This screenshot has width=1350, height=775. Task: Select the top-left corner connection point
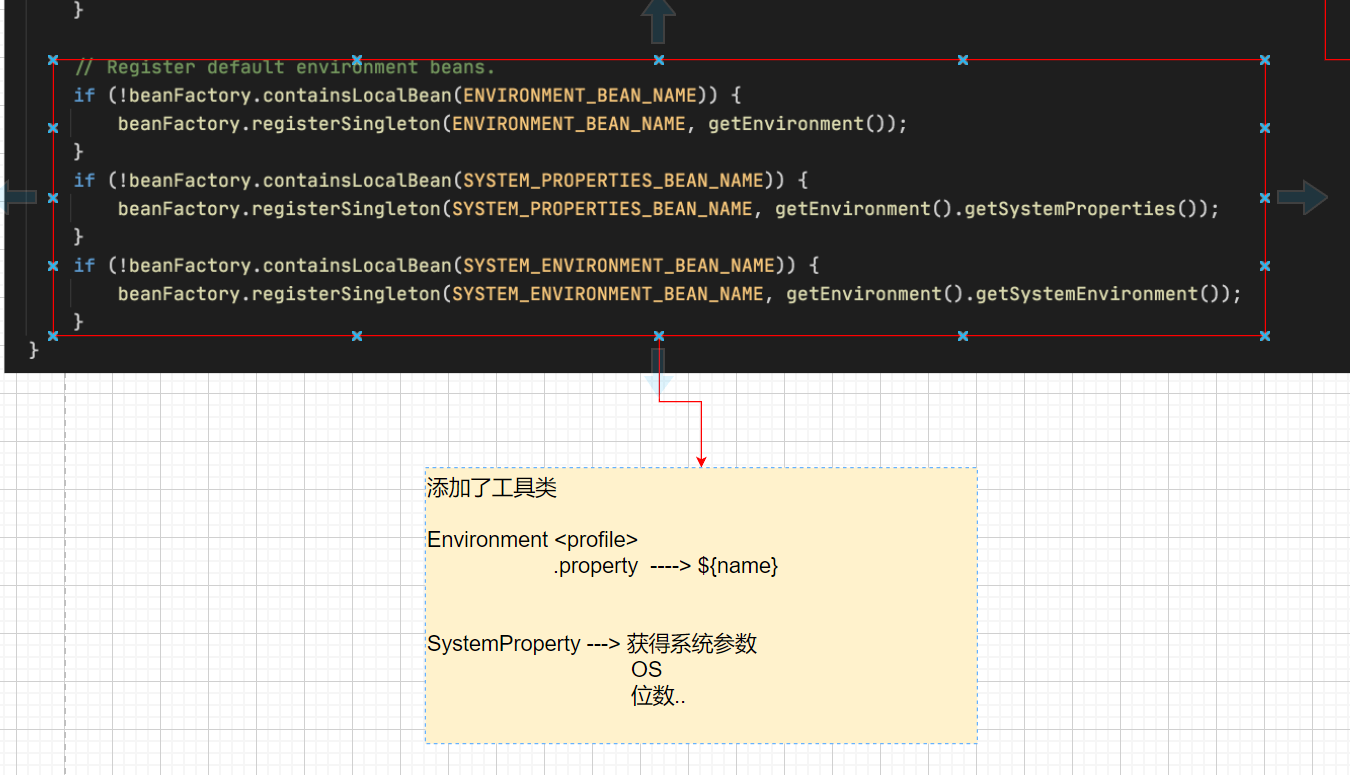click(x=53, y=60)
